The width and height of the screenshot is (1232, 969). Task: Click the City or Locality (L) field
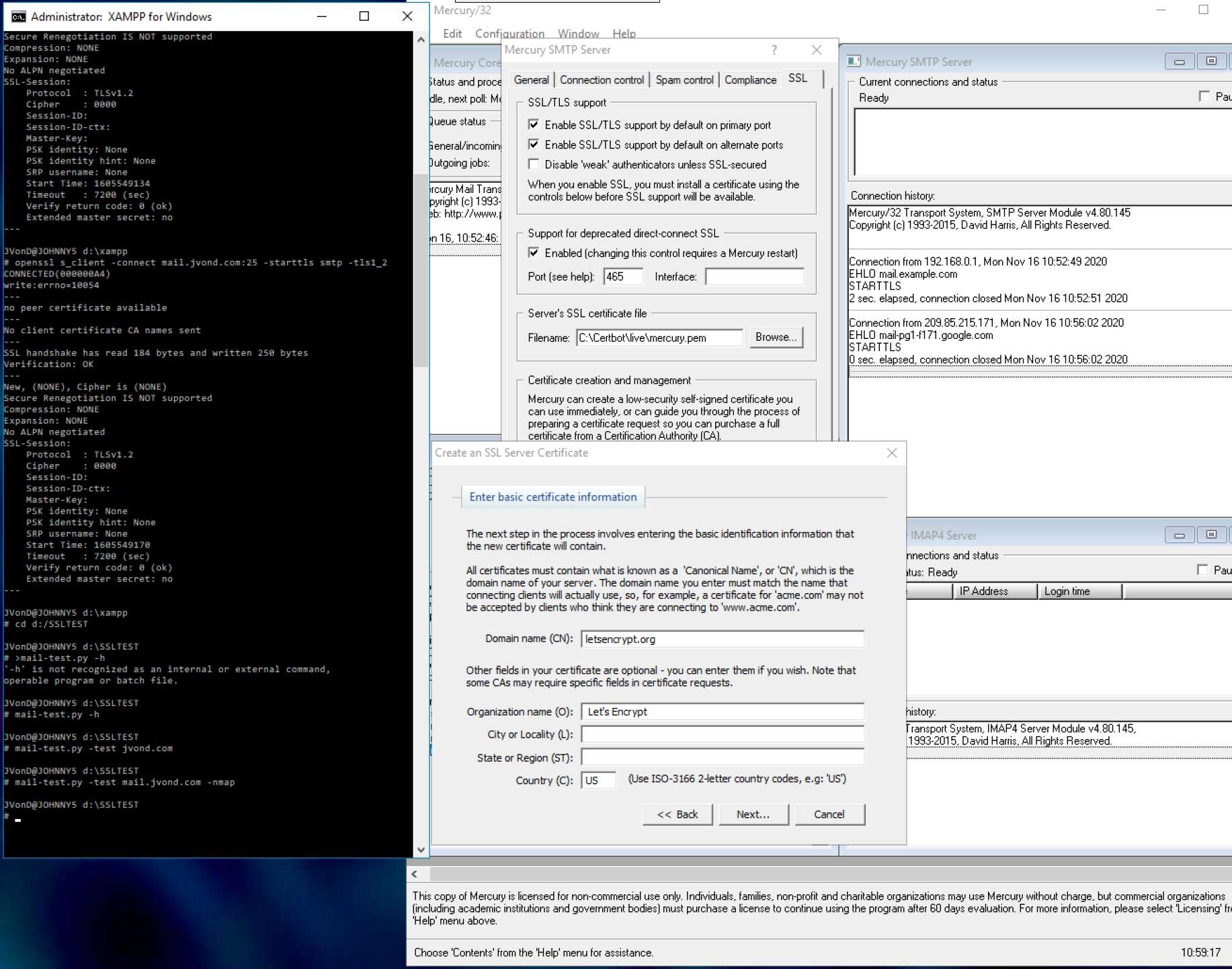click(x=722, y=734)
